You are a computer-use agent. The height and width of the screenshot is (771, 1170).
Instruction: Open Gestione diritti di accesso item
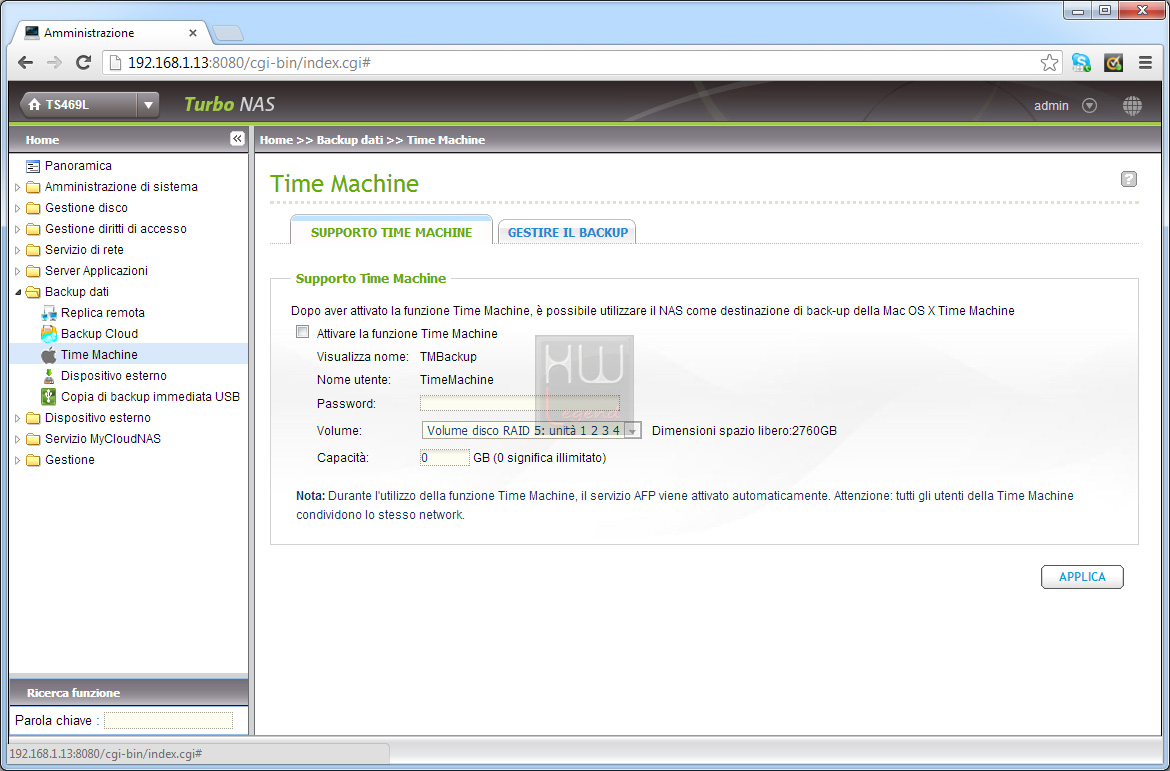pos(116,228)
